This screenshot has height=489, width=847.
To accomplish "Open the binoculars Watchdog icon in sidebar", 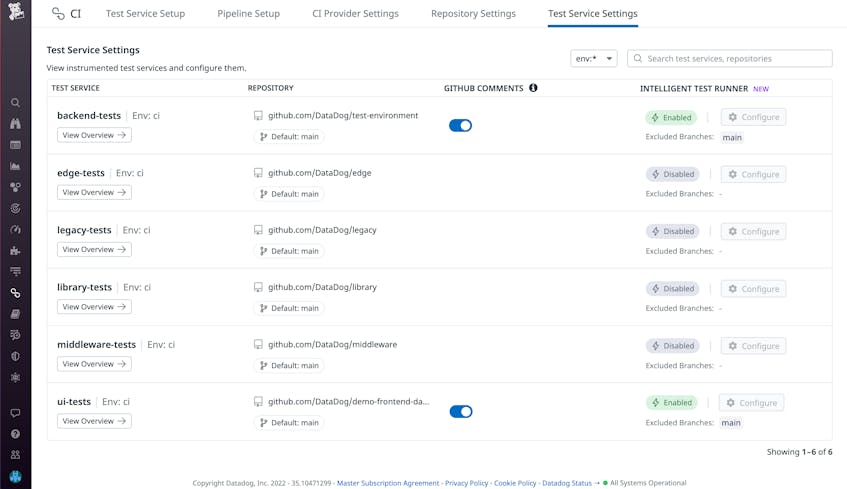I will coord(15,124).
